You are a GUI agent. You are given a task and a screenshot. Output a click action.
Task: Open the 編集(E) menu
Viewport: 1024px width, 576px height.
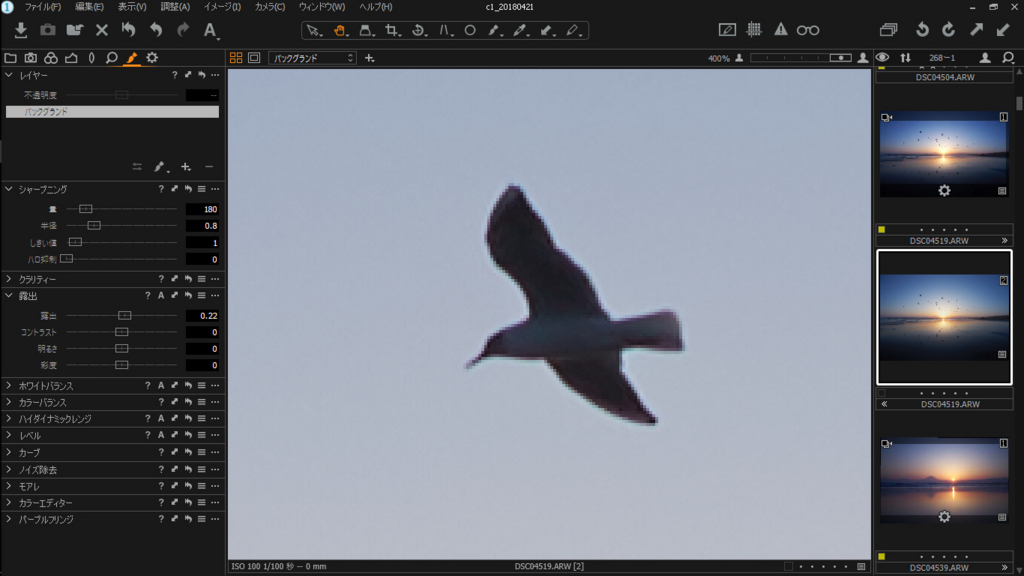(x=89, y=7)
